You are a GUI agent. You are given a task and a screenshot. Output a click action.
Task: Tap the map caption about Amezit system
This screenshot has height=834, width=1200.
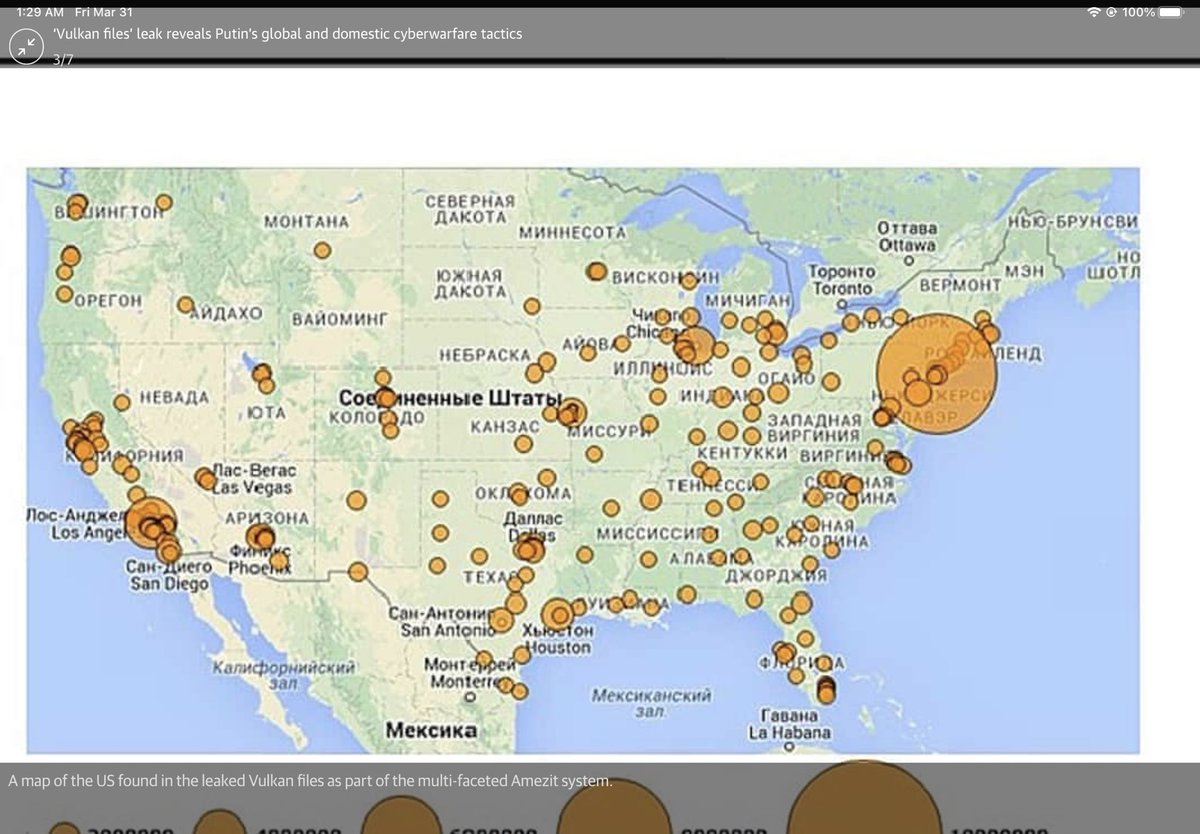310,779
